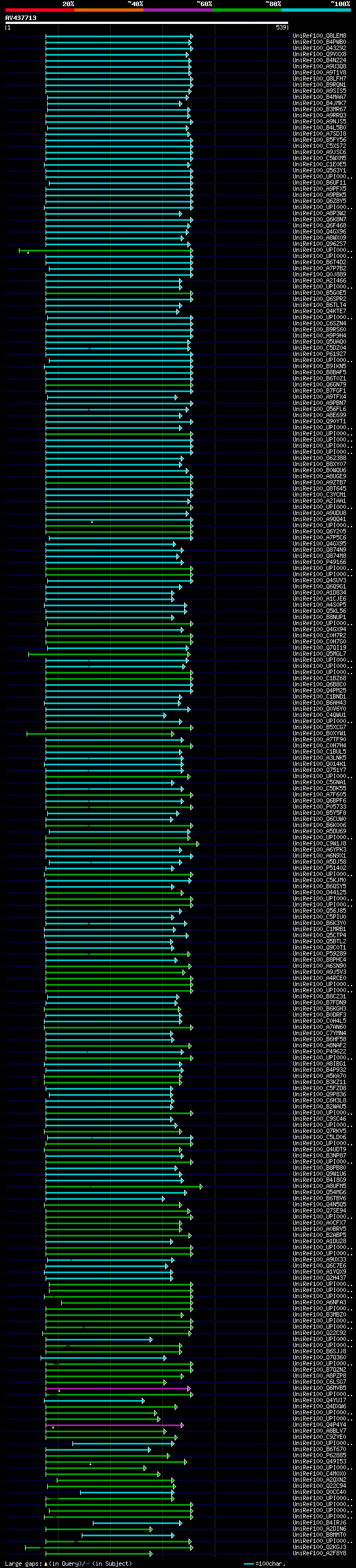Viewport: 356px width, 1568px height.
Task: Open hit UniRef100_Q43292
Action: [x=319, y=48]
